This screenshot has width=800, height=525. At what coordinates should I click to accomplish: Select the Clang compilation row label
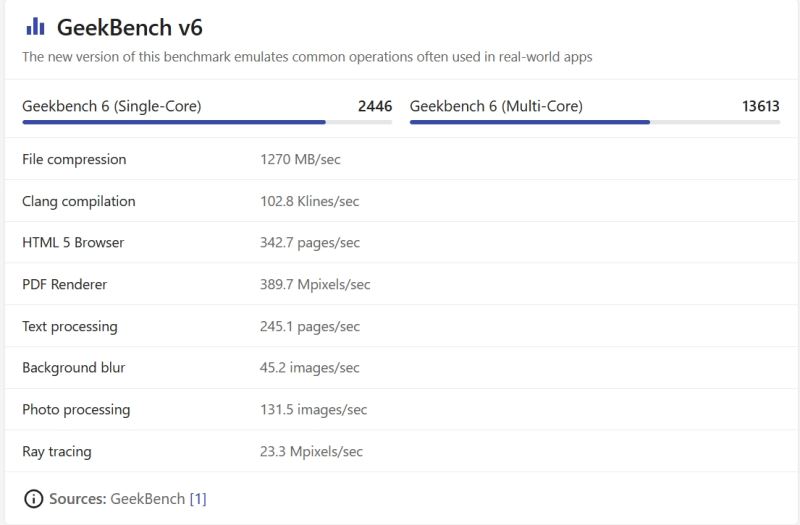78,201
